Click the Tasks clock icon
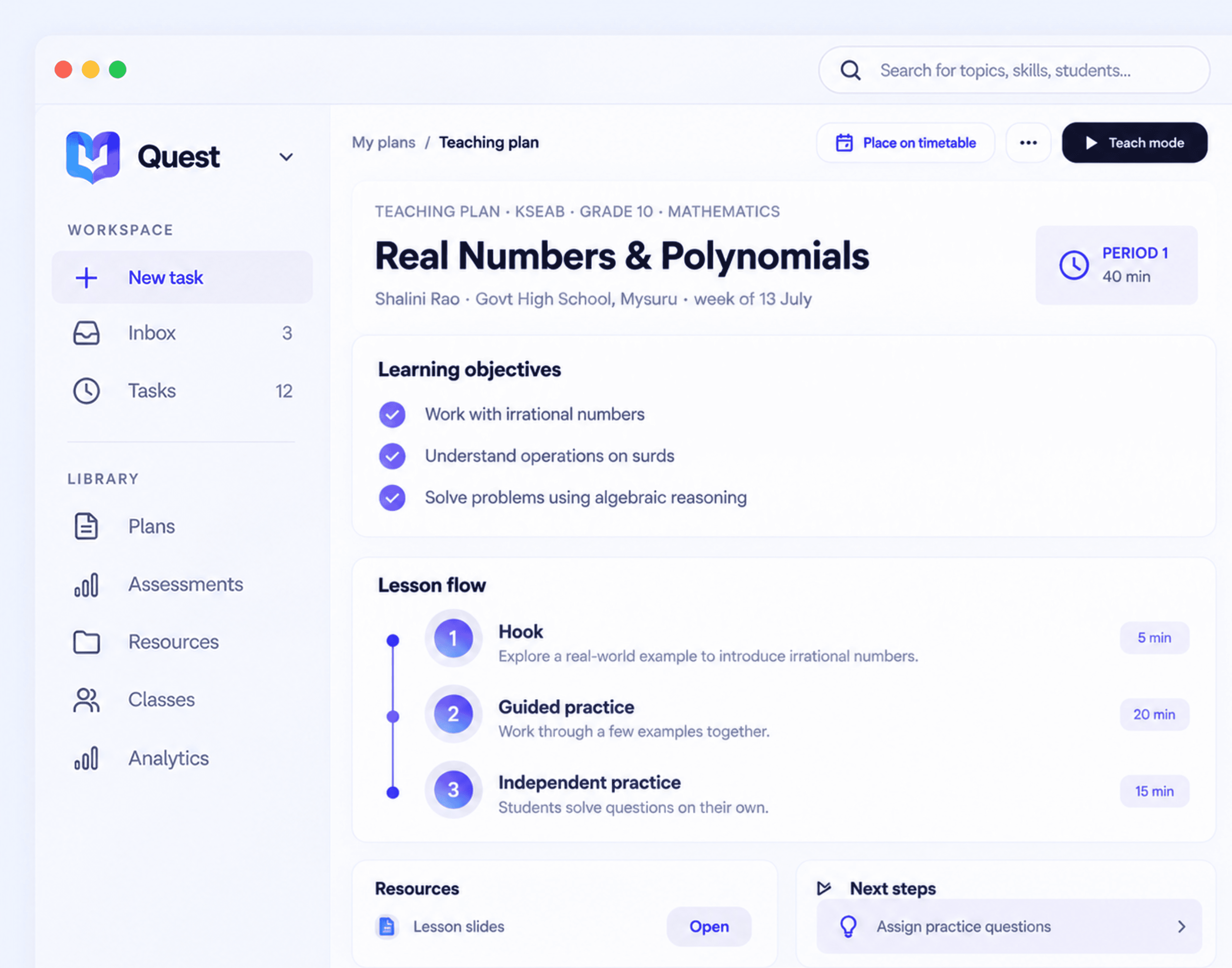This screenshot has width=1232, height=968. point(86,391)
